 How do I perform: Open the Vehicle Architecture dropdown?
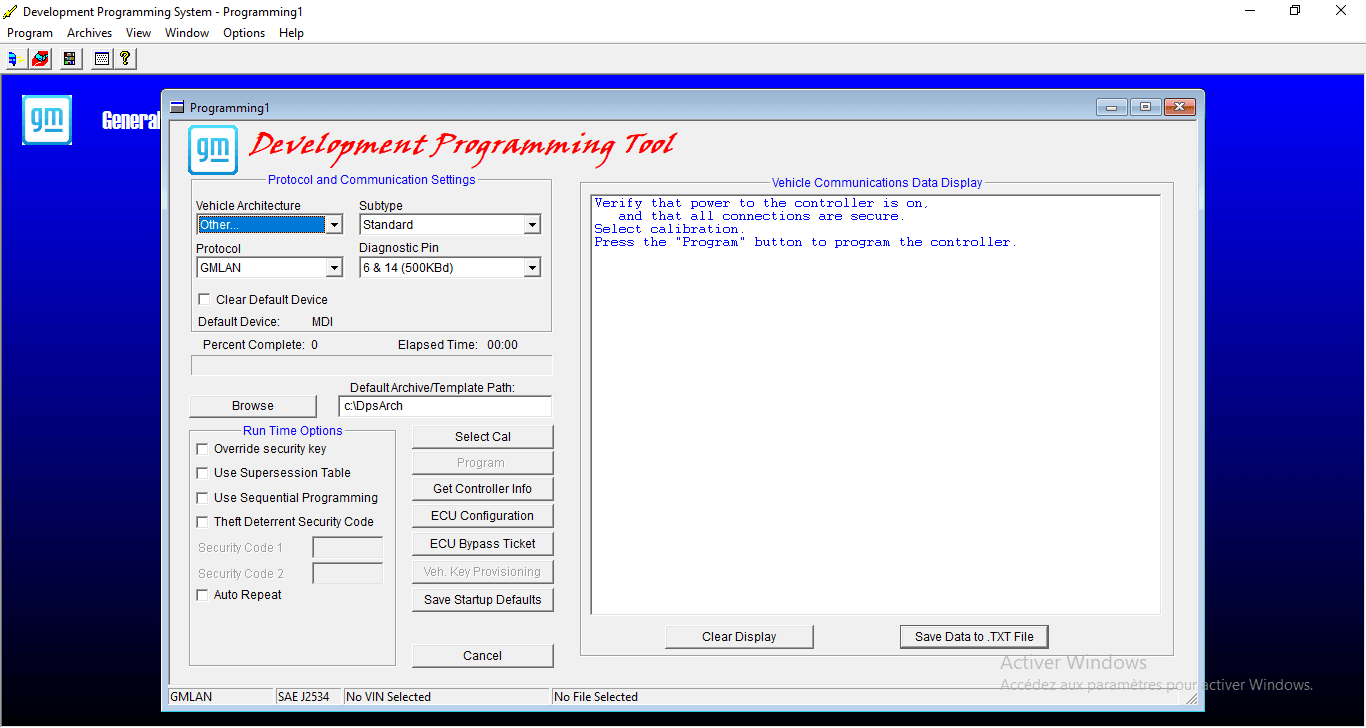click(334, 224)
